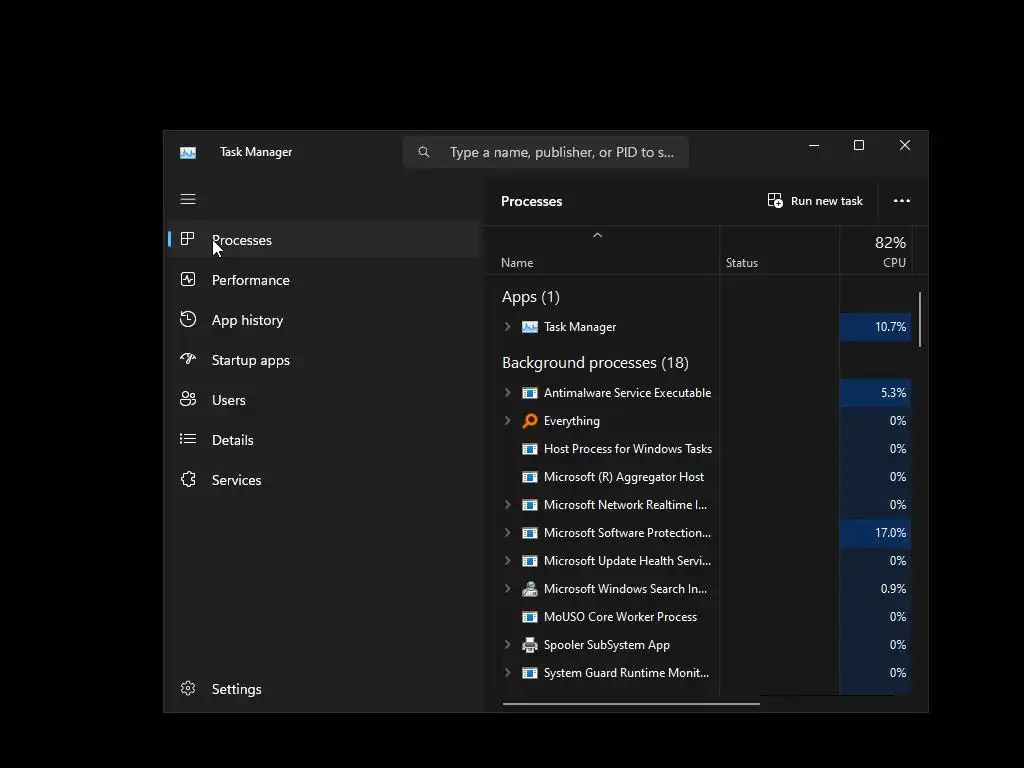The height and width of the screenshot is (768, 1024).
Task: Click the Services puzzle icon
Action: pos(188,479)
